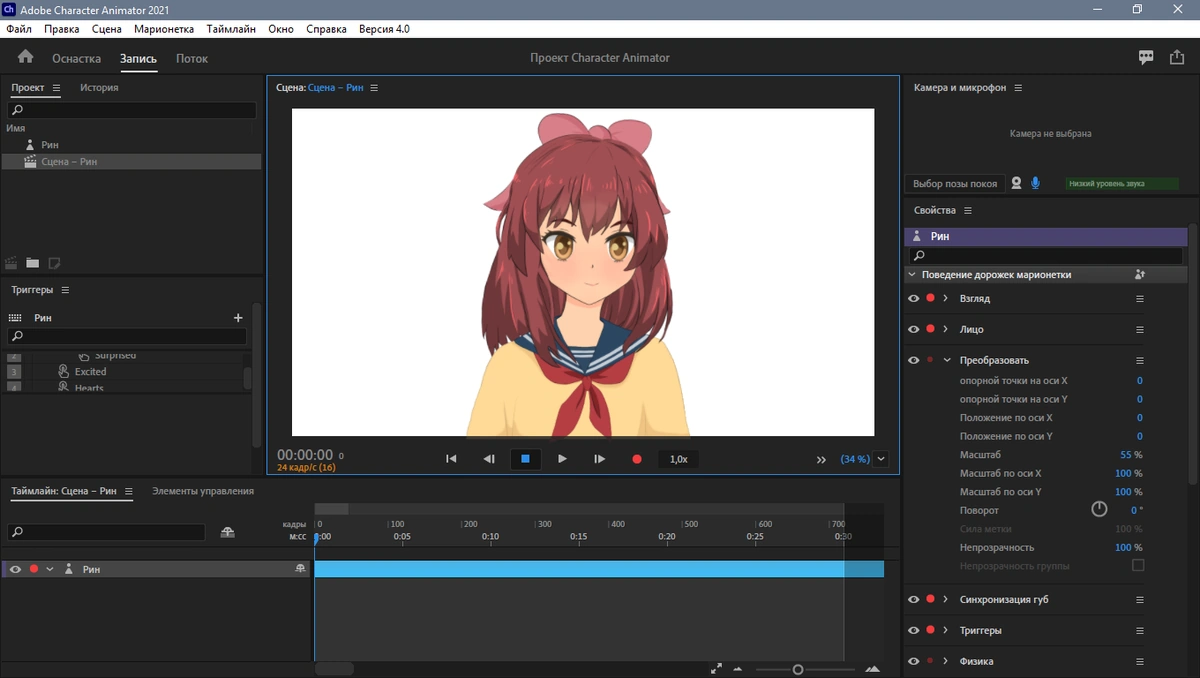Expand the Физика behavior

[946, 661]
